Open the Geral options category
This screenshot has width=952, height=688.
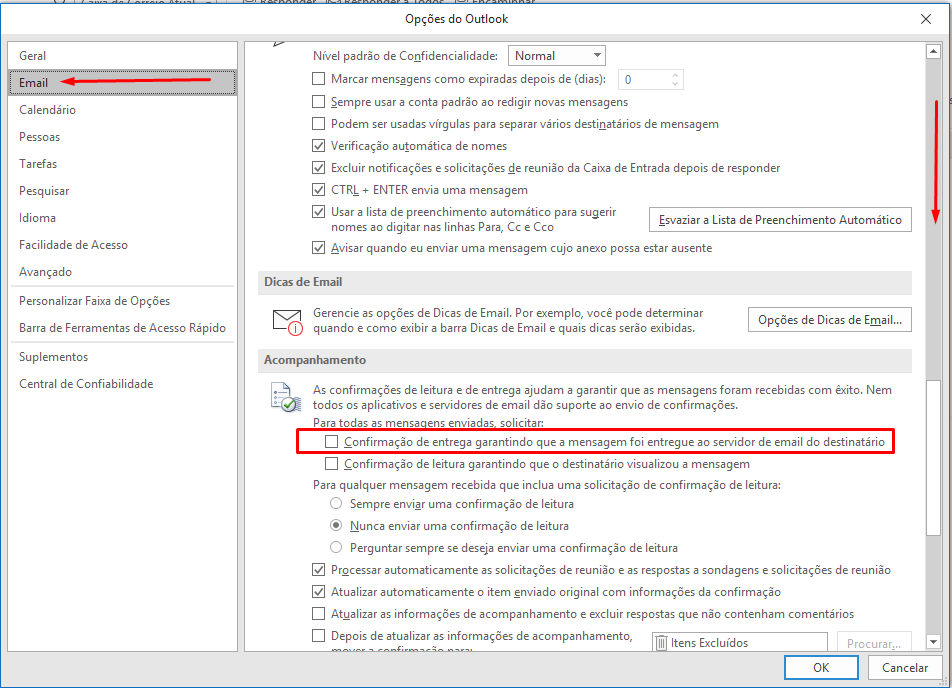click(123, 56)
